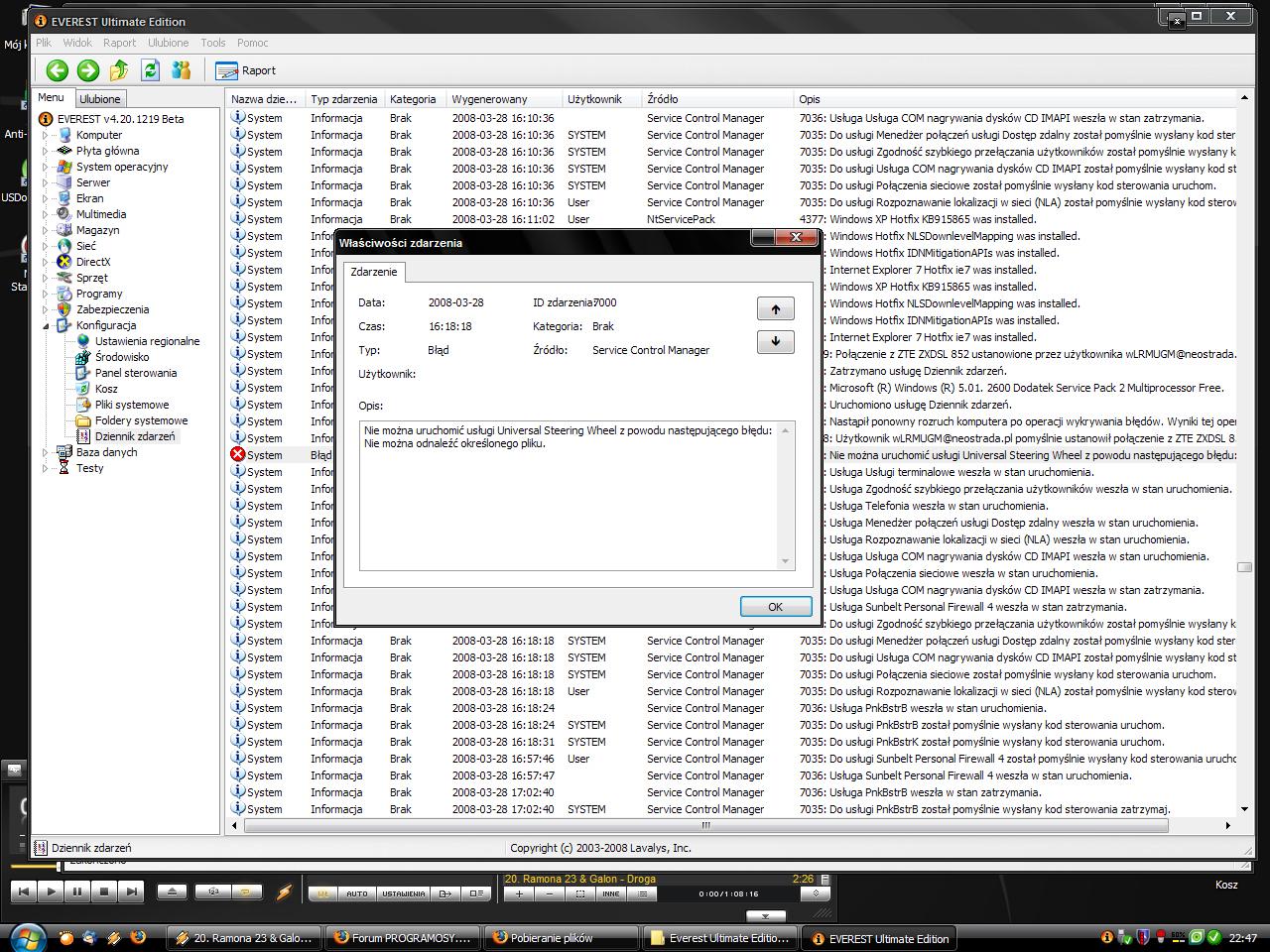Click the EVEREST info icon at tree root
The width and height of the screenshot is (1270, 952).
click(x=46, y=119)
